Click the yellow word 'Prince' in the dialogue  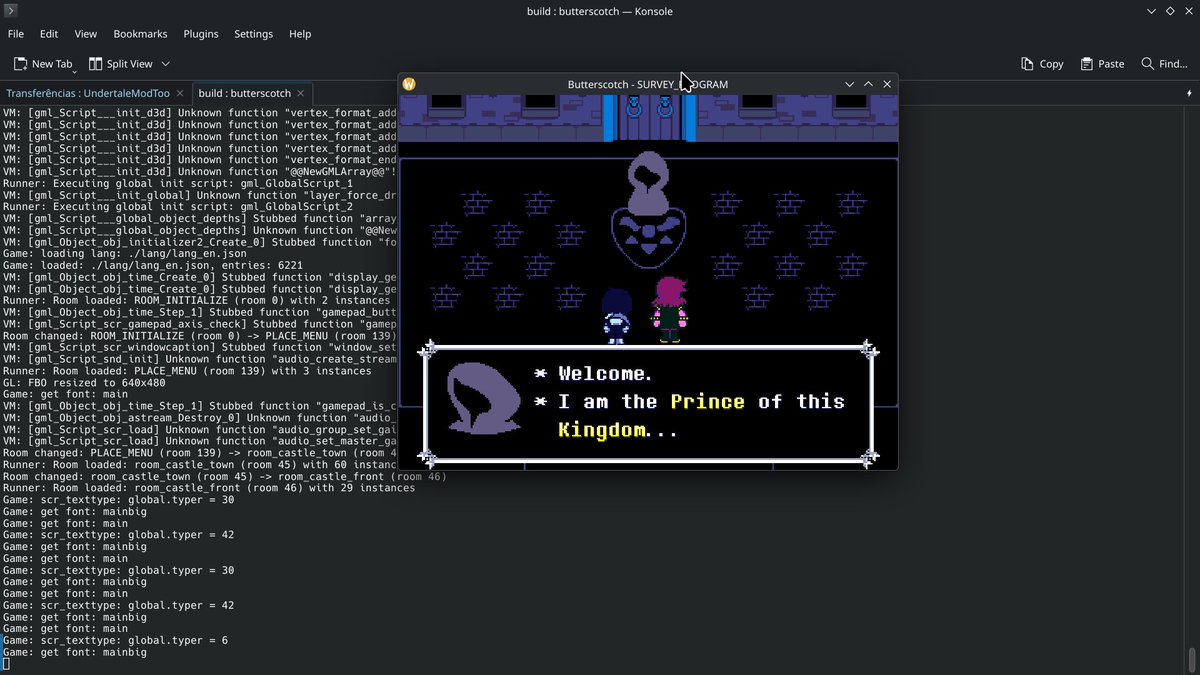point(707,402)
